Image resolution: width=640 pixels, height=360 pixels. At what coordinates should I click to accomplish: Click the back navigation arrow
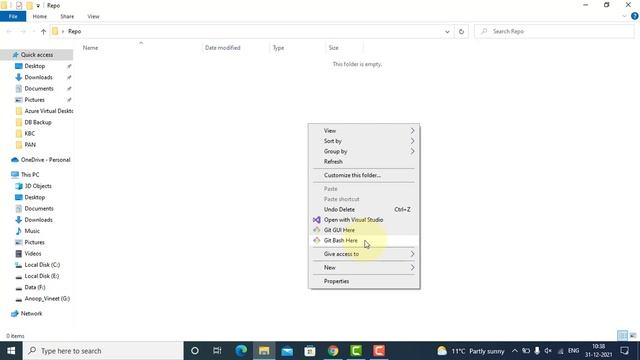coord(9,31)
